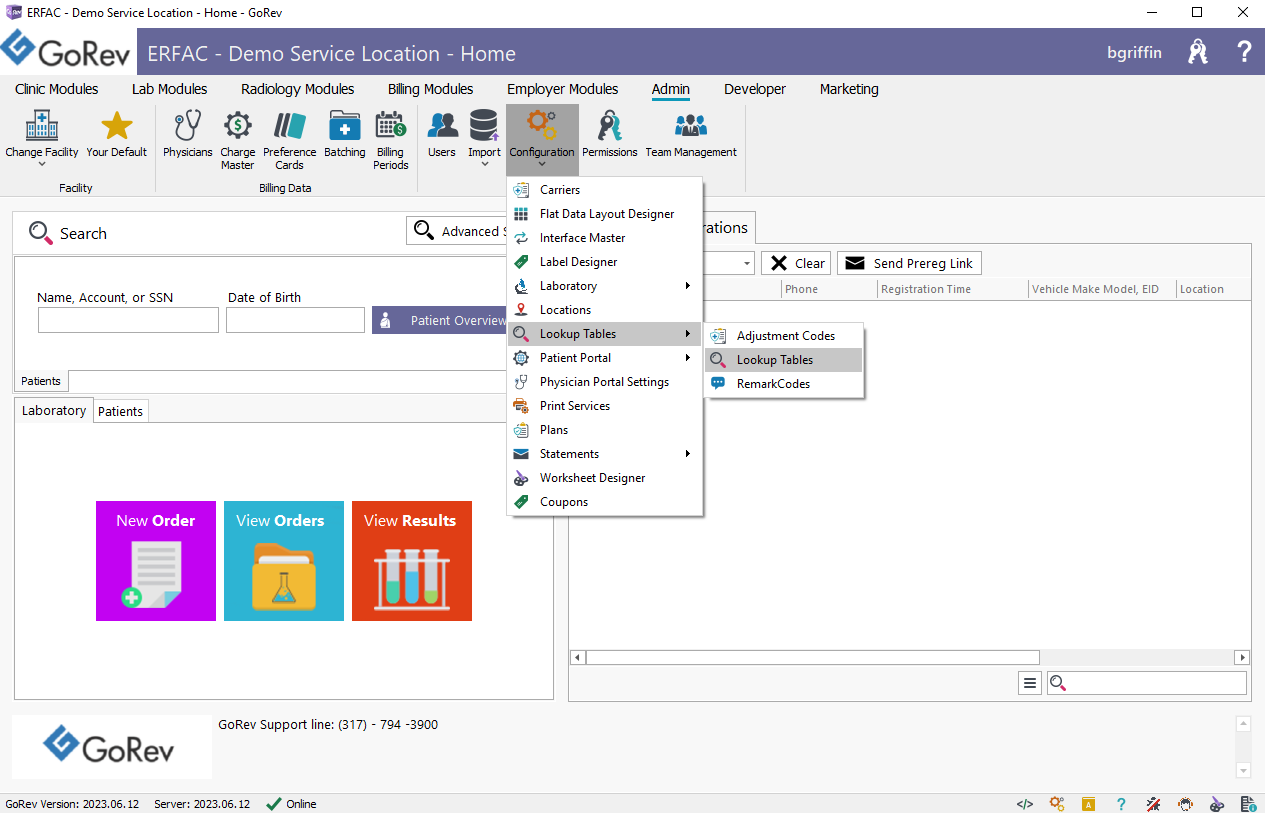Screen dimensions: 1265x813
Task: Open Flat Data Layout Designer
Action: tap(604, 214)
